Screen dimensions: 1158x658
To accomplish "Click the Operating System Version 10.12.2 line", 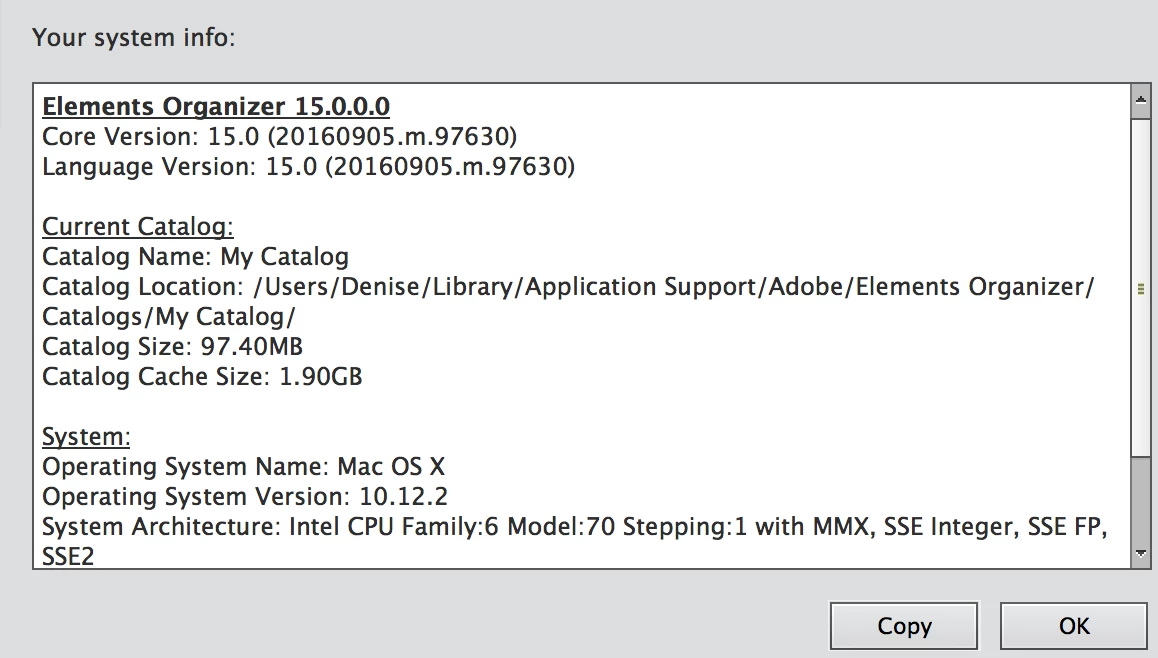I will tap(244, 497).
